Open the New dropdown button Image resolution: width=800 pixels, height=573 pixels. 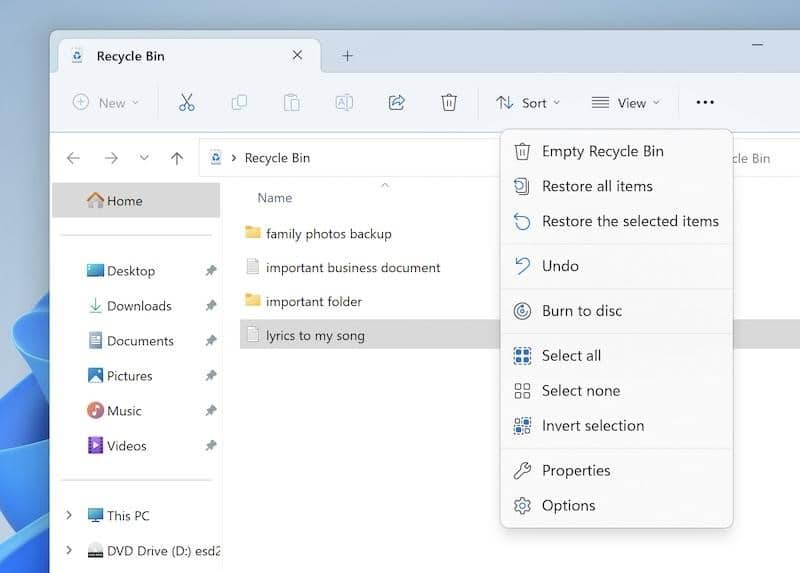(x=106, y=103)
